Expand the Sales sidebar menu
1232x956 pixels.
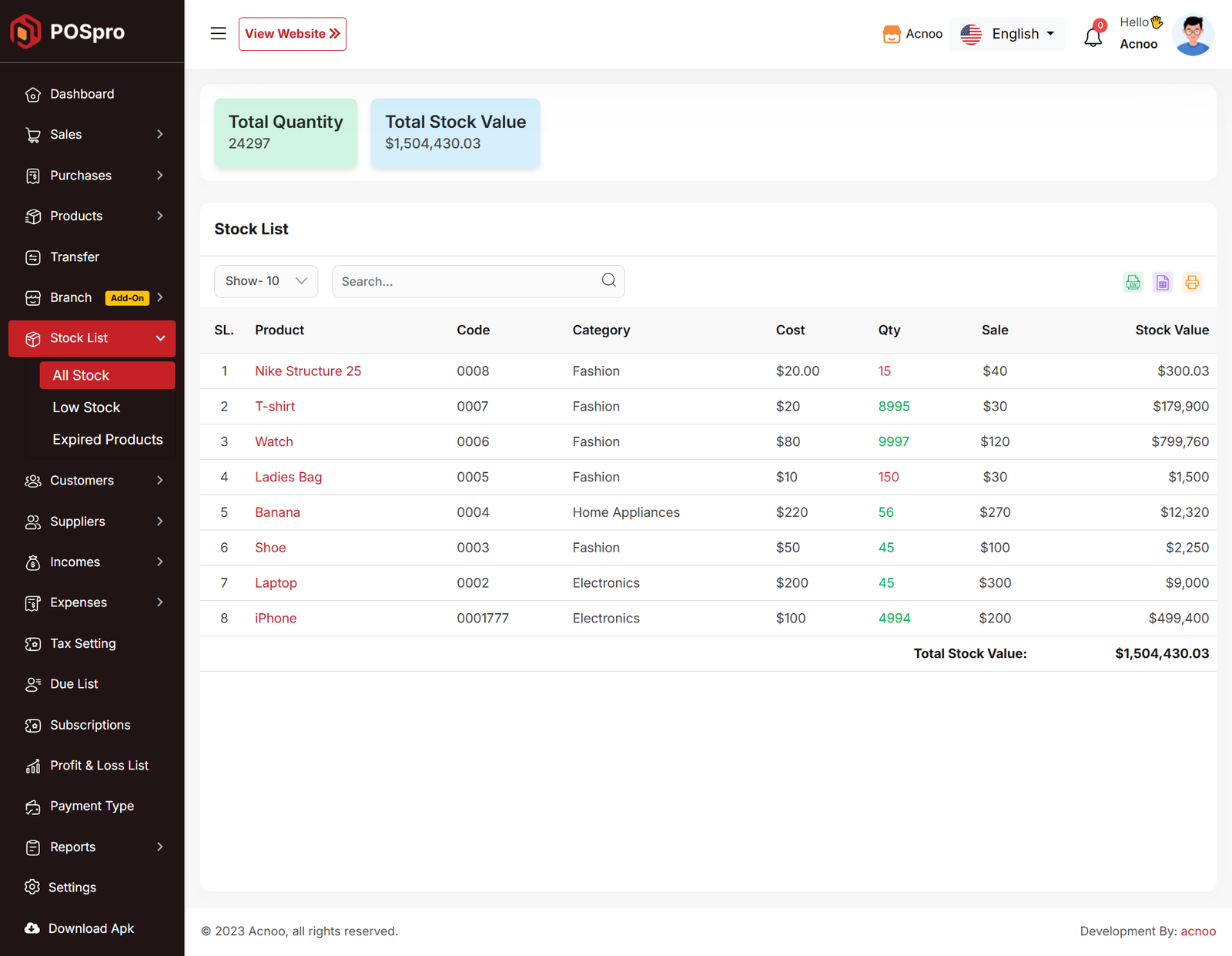[92, 135]
